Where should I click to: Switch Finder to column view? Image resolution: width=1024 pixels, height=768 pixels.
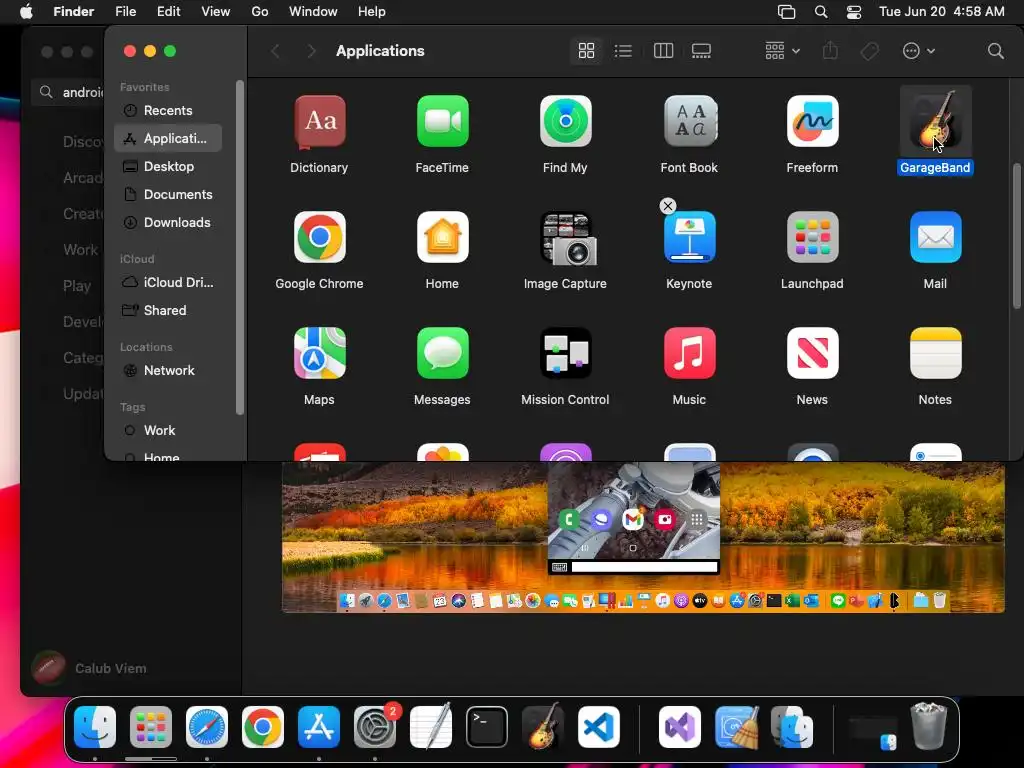tap(663, 51)
